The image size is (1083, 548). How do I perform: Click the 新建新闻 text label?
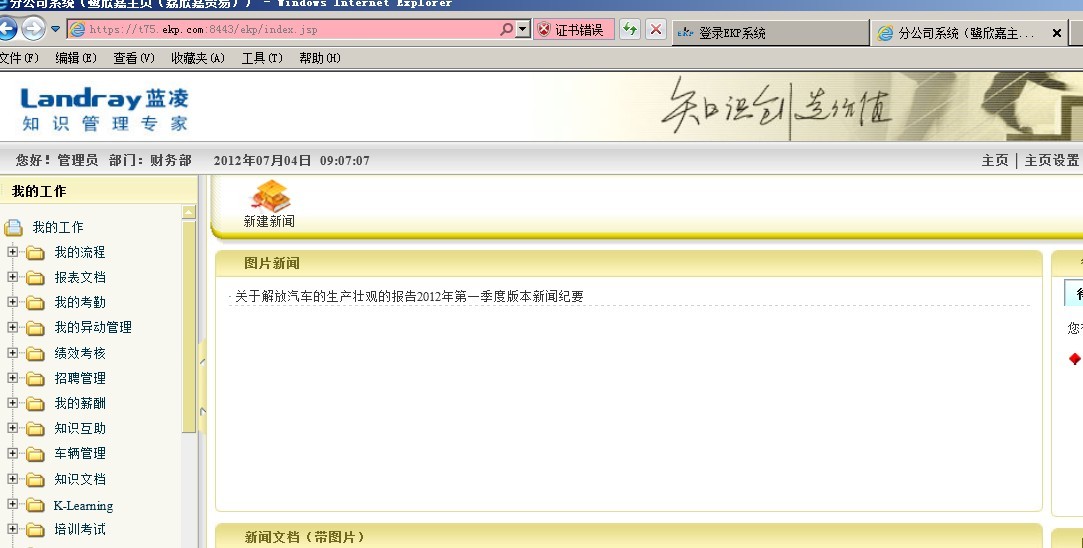[269, 221]
